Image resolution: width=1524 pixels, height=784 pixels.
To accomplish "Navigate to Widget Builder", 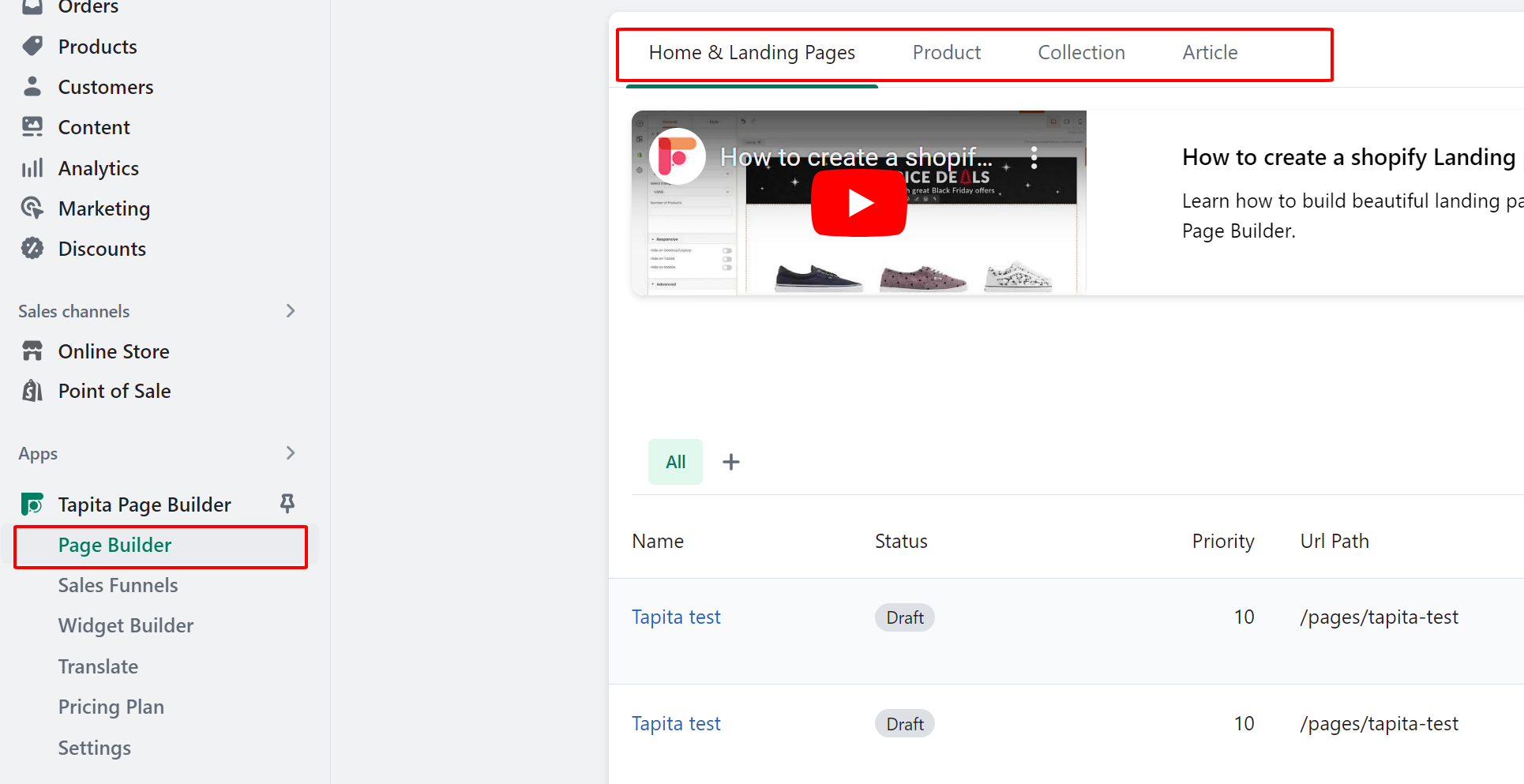I will pos(126,626).
